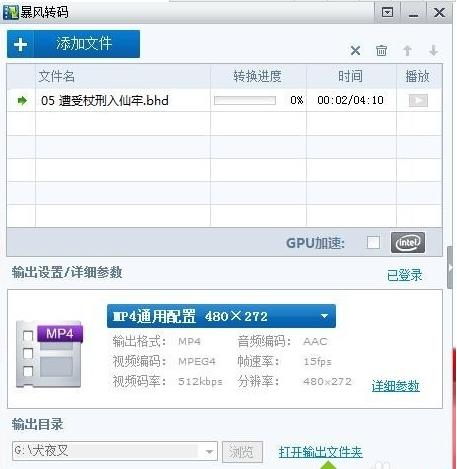Click the side panel collapse handle
Viewport: 457px width, 469px height.
pos(451,267)
